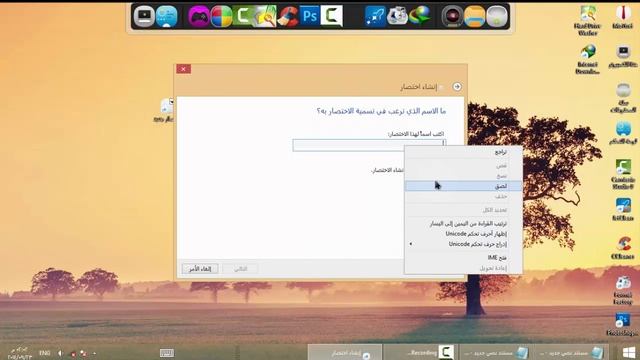The width and height of the screenshot is (640, 360).
Task: Open the yellow drive dock icon
Action: tap(474, 17)
